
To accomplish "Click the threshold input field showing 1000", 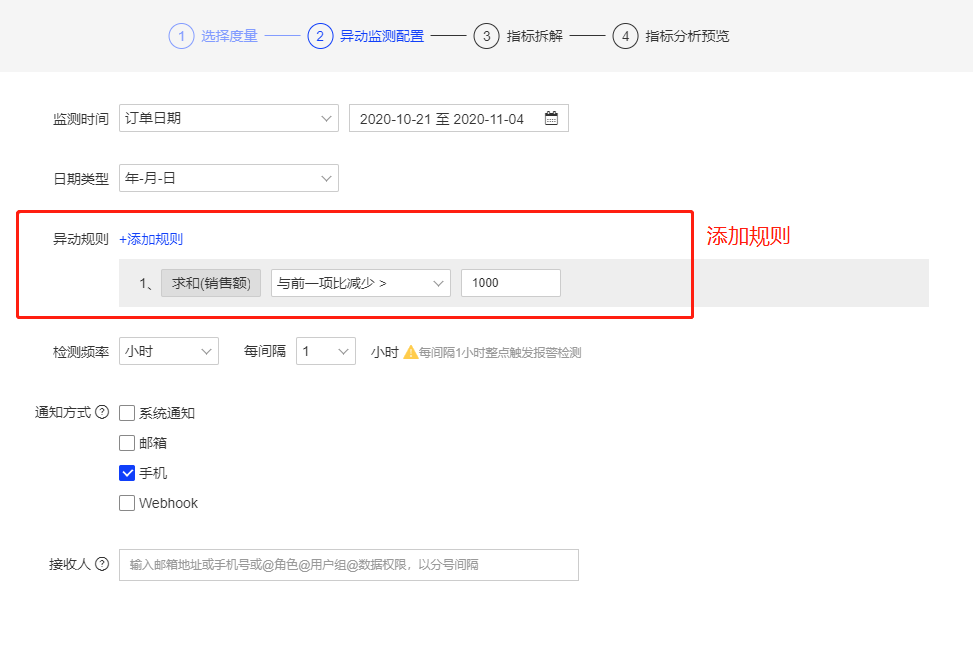I will 510,283.
